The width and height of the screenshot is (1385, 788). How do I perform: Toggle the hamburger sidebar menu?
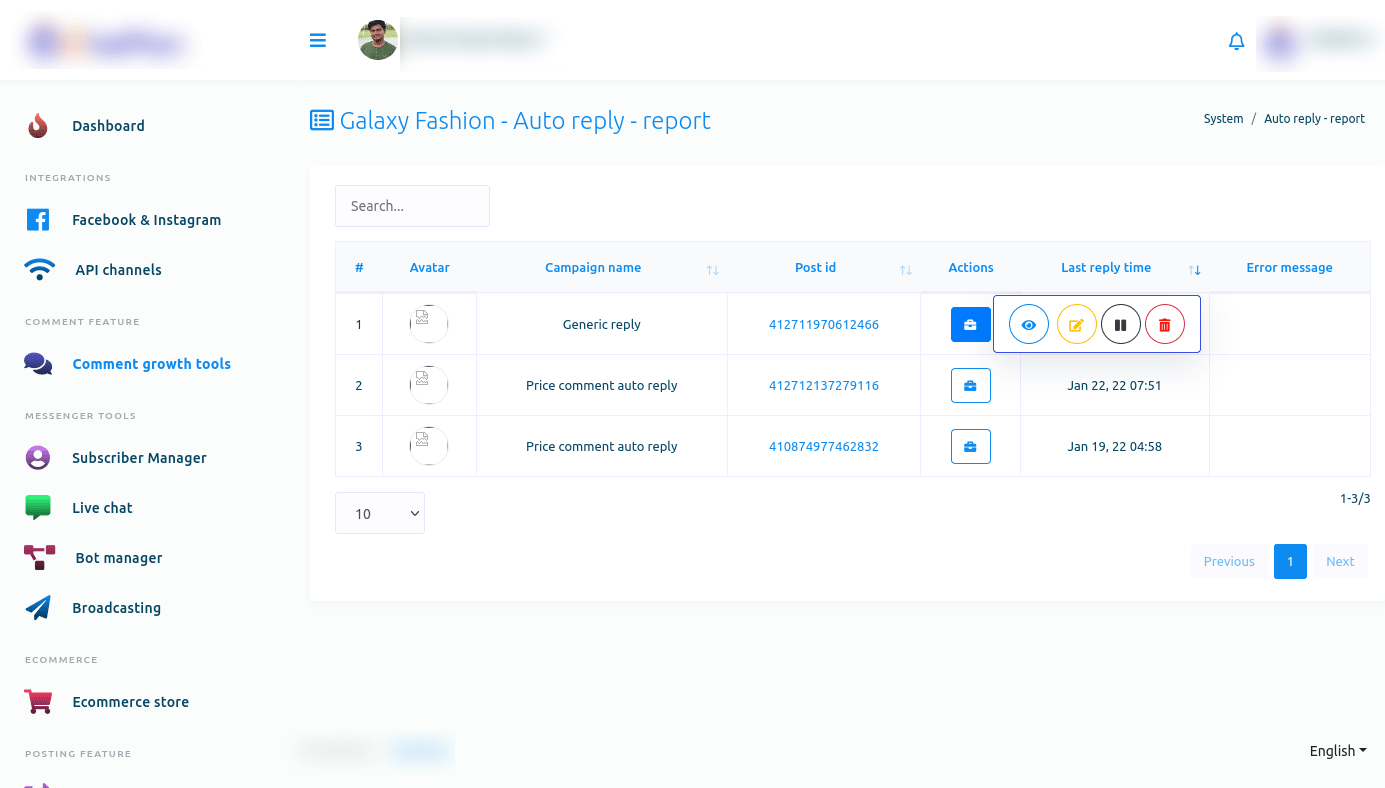[318, 41]
